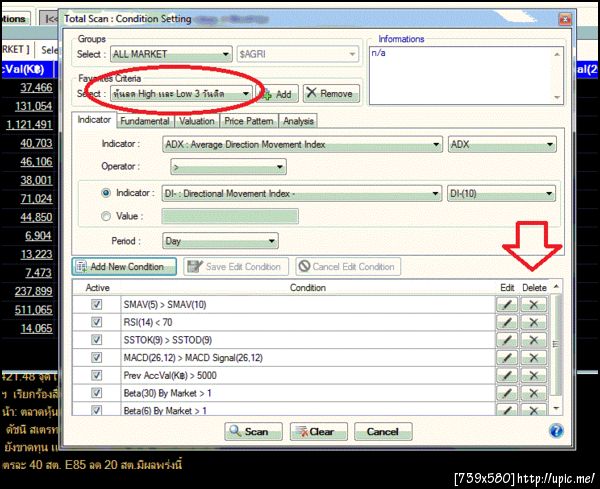Switch to the Fundamental tab

(145, 121)
